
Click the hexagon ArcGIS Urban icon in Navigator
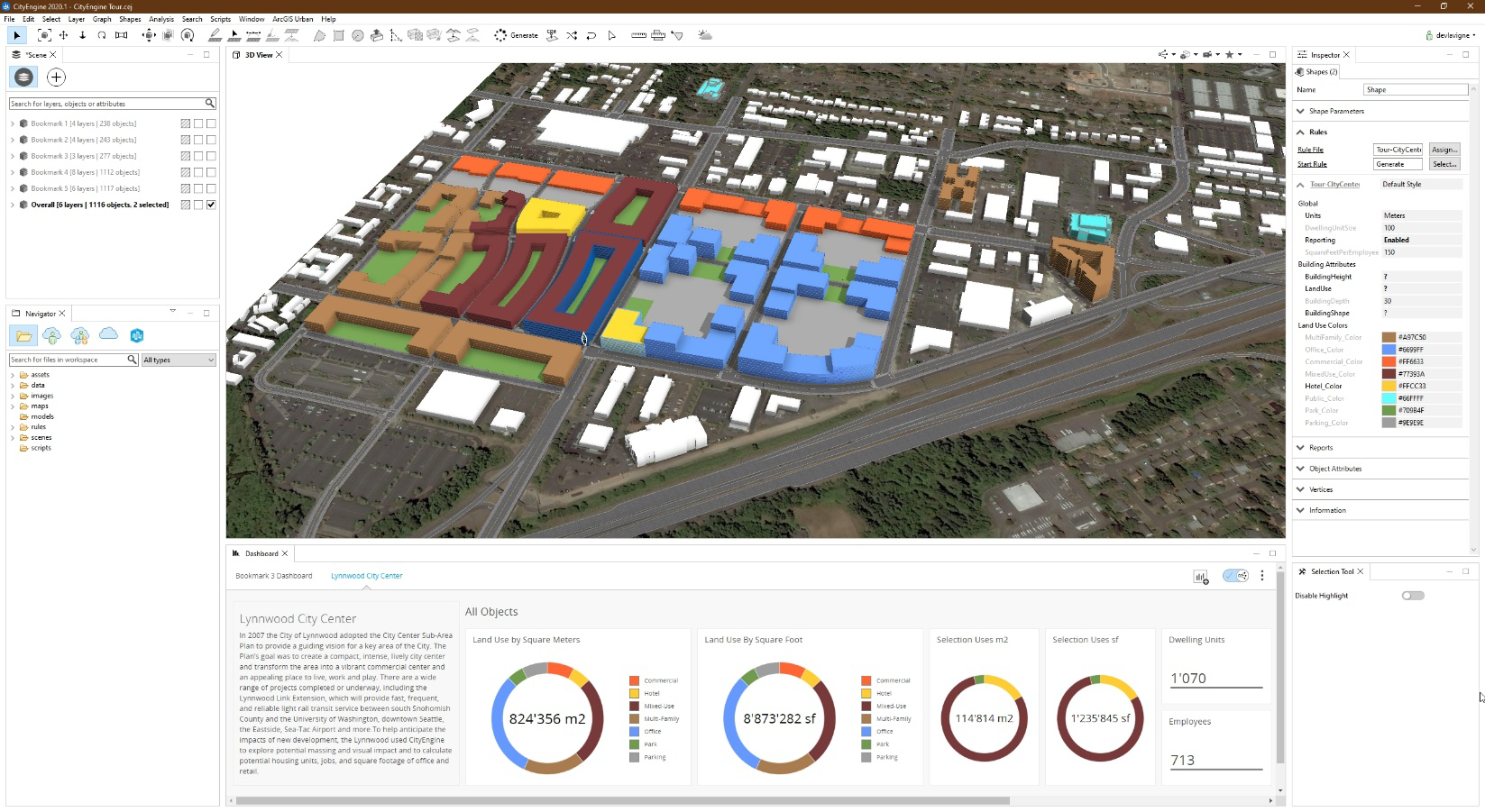[137, 335]
